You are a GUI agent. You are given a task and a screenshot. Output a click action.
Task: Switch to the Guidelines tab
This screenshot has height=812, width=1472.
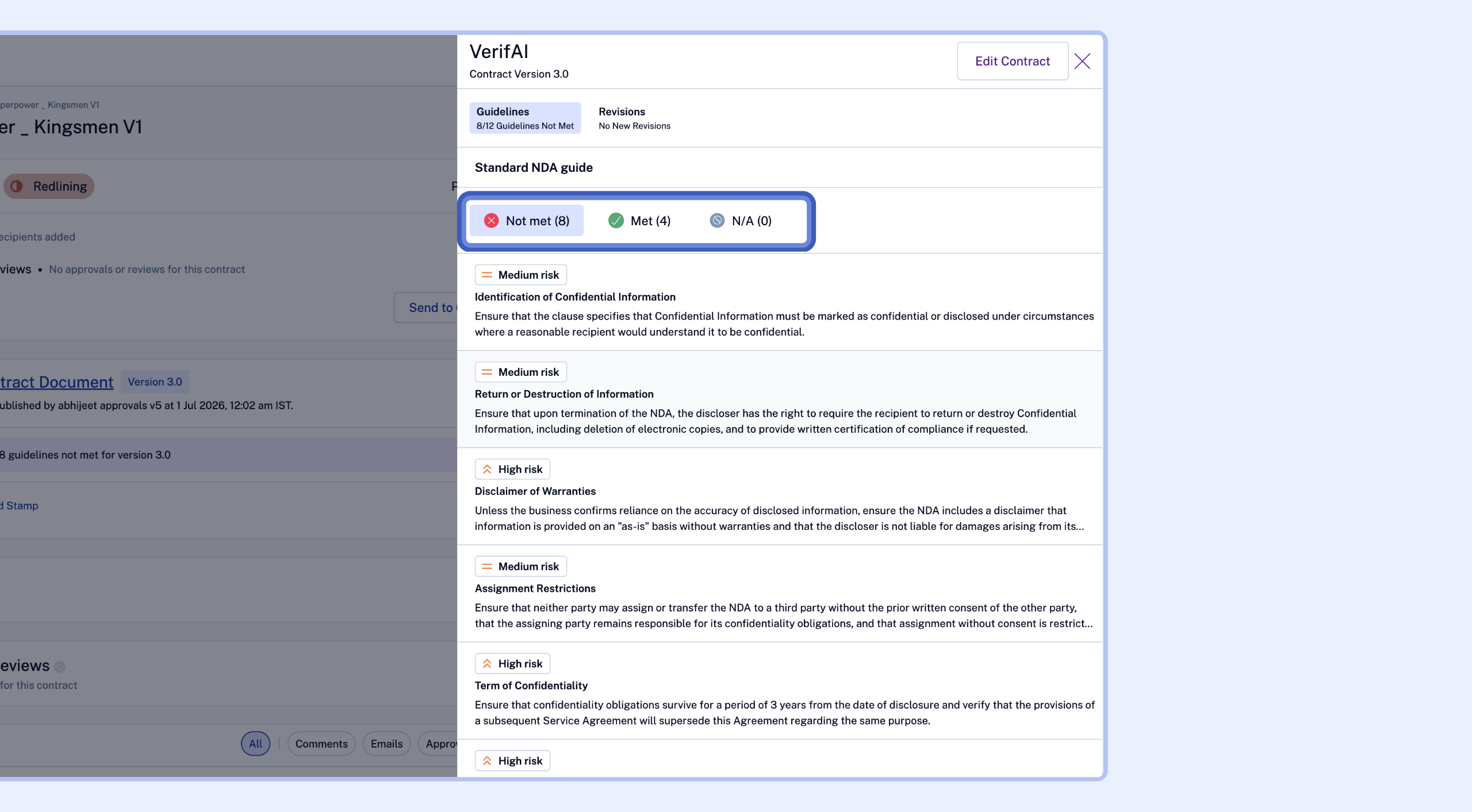coord(525,118)
